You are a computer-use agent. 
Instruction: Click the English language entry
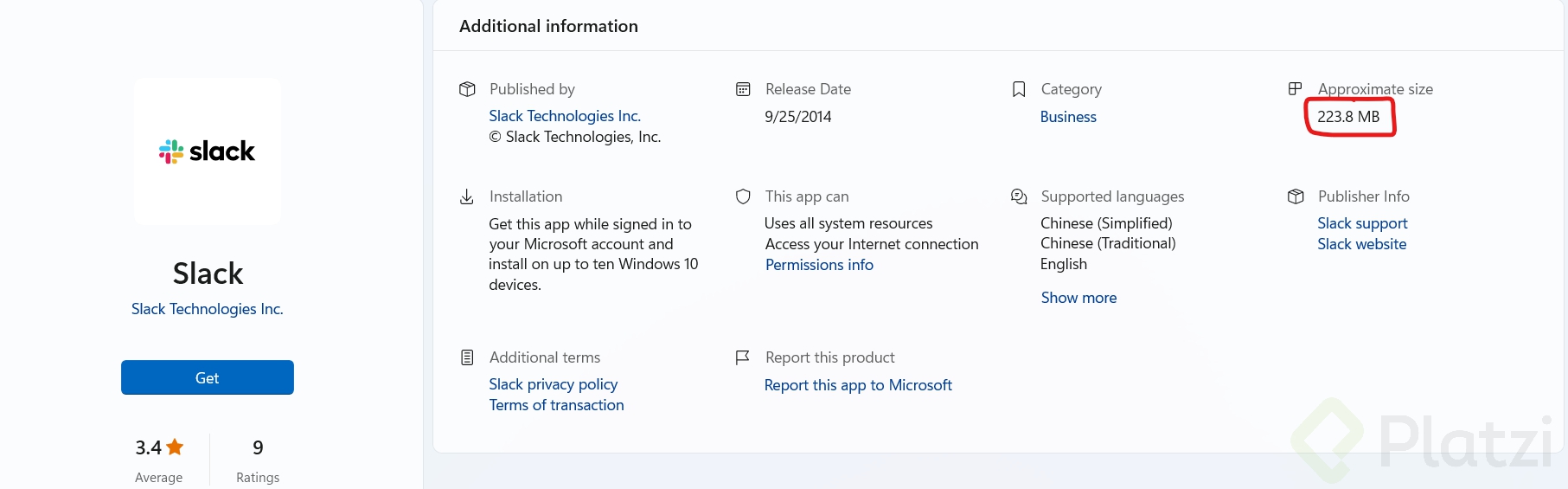(1064, 264)
